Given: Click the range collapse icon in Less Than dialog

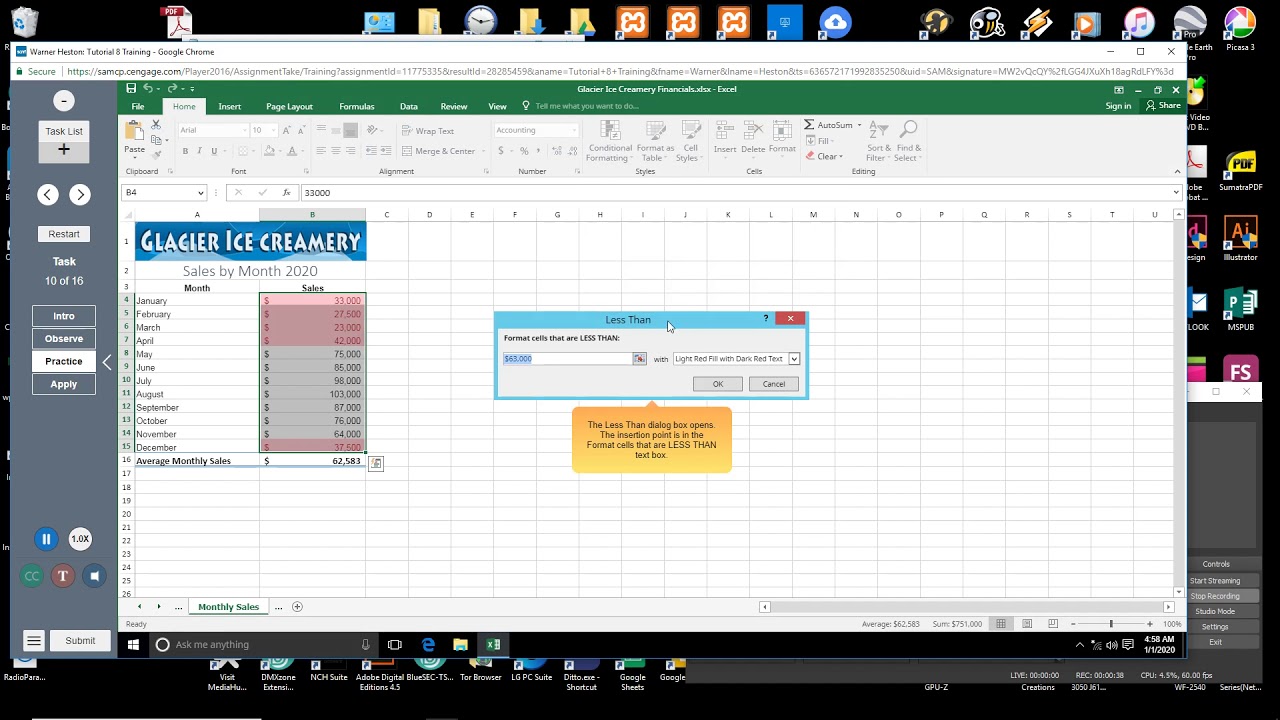Looking at the screenshot, I should pyautogui.click(x=640, y=359).
